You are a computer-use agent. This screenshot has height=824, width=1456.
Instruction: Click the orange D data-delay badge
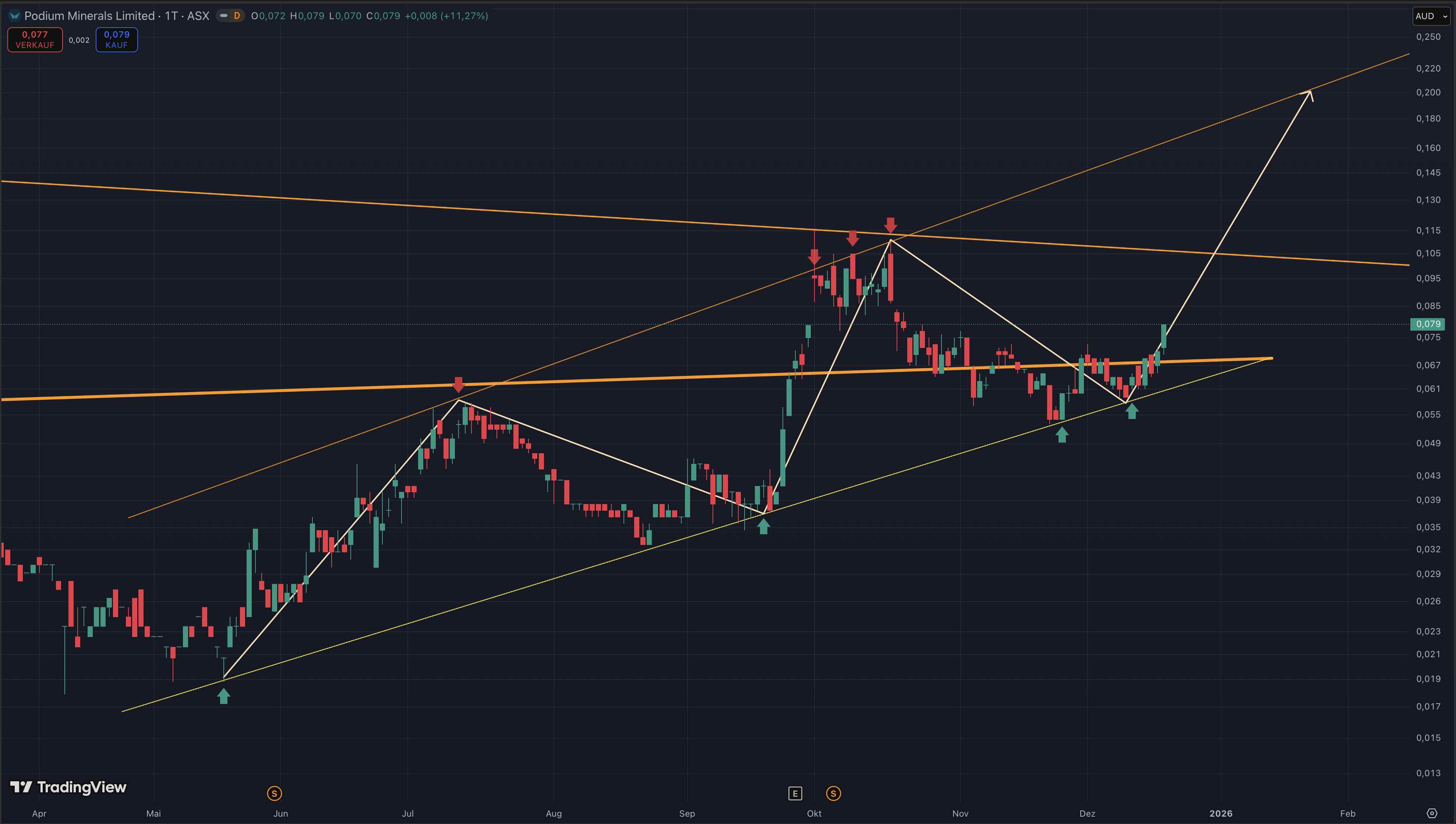coord(236,16)
